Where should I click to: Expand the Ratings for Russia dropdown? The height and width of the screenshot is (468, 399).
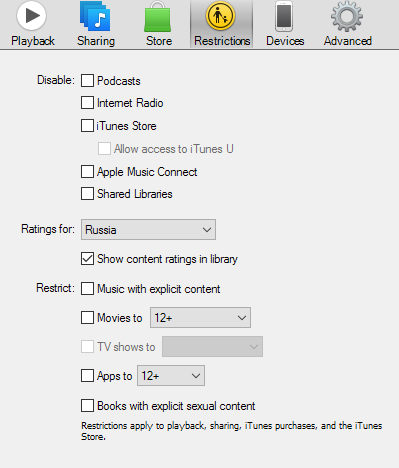[148, 229]
